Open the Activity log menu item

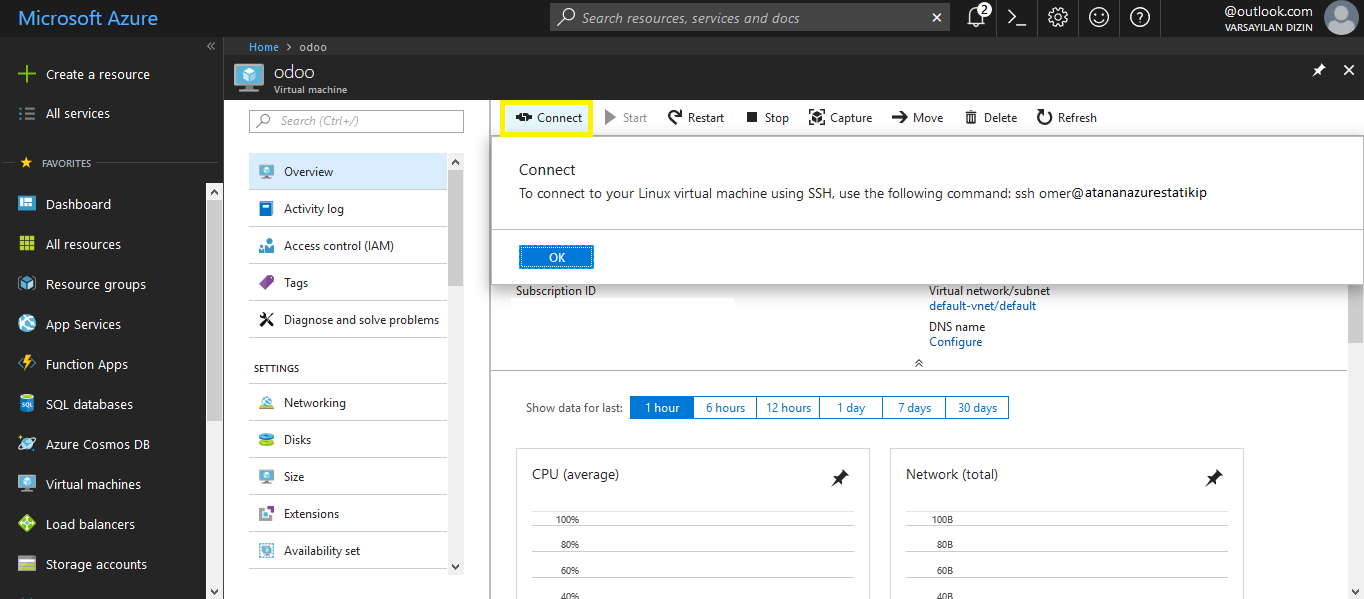313,209
